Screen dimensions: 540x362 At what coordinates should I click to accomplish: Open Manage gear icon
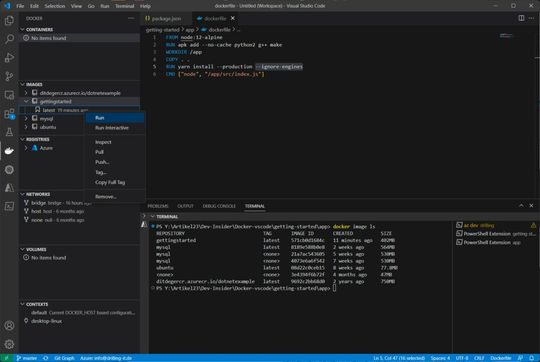(9, 344)
